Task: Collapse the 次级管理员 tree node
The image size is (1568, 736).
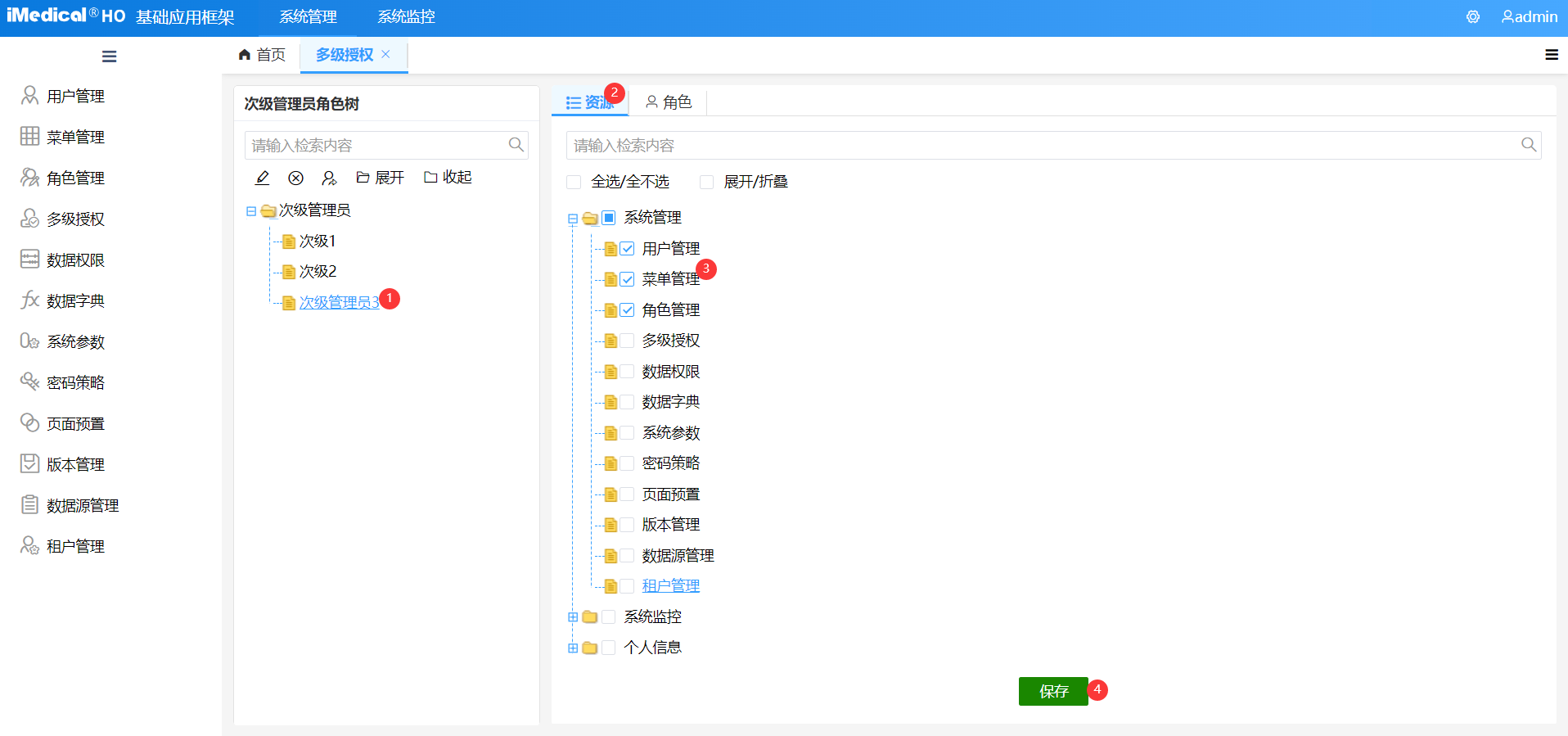Action: click(x=251, y=211)
